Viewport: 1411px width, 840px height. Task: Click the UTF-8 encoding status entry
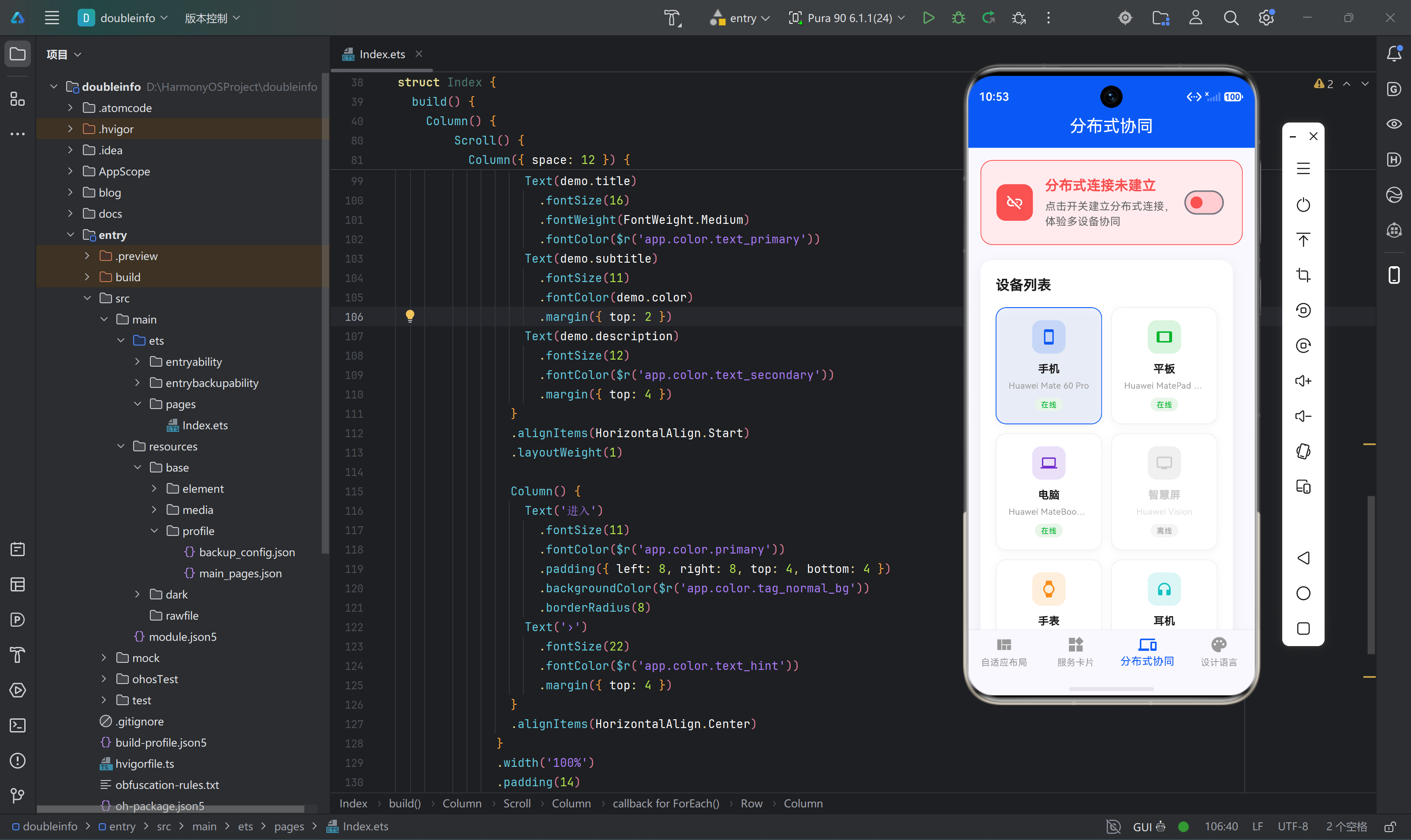1293,826
